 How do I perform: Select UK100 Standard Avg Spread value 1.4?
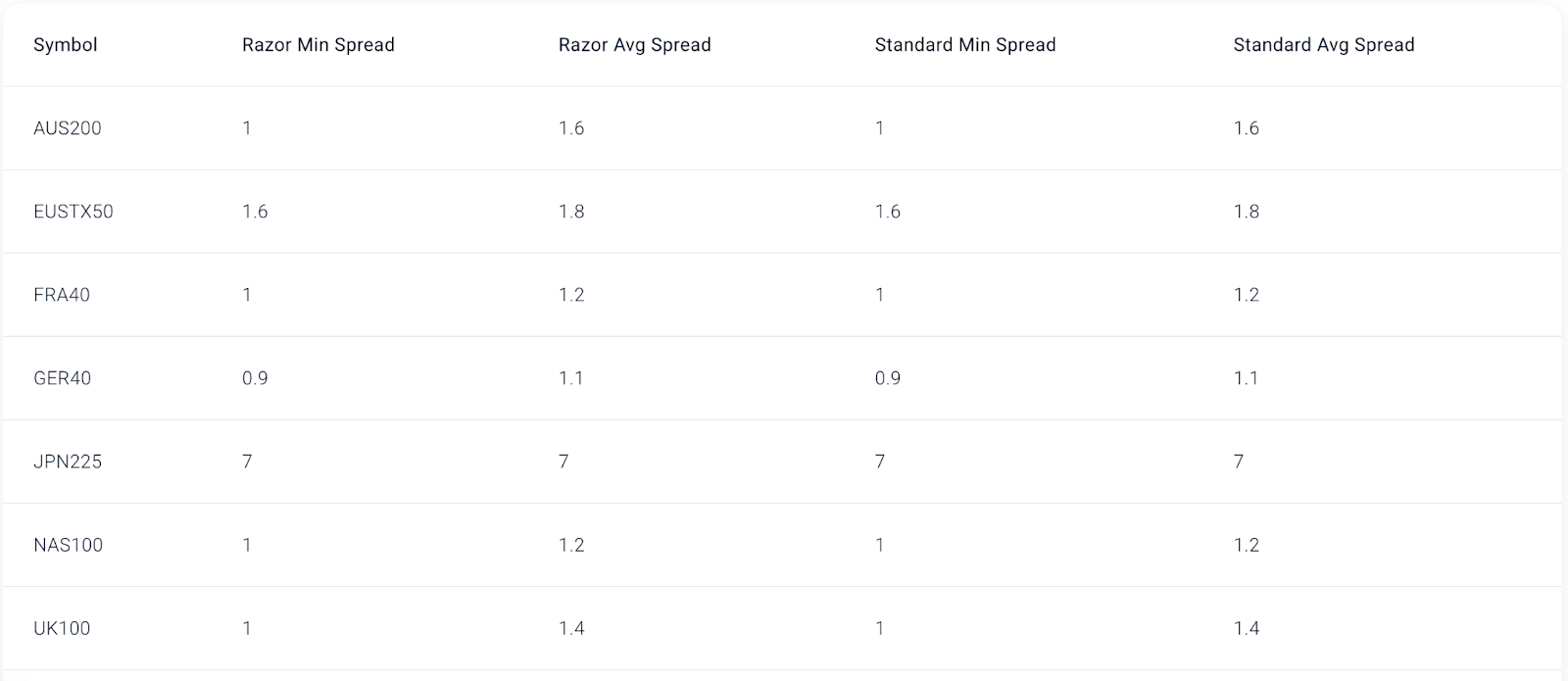click(1247, 628)
